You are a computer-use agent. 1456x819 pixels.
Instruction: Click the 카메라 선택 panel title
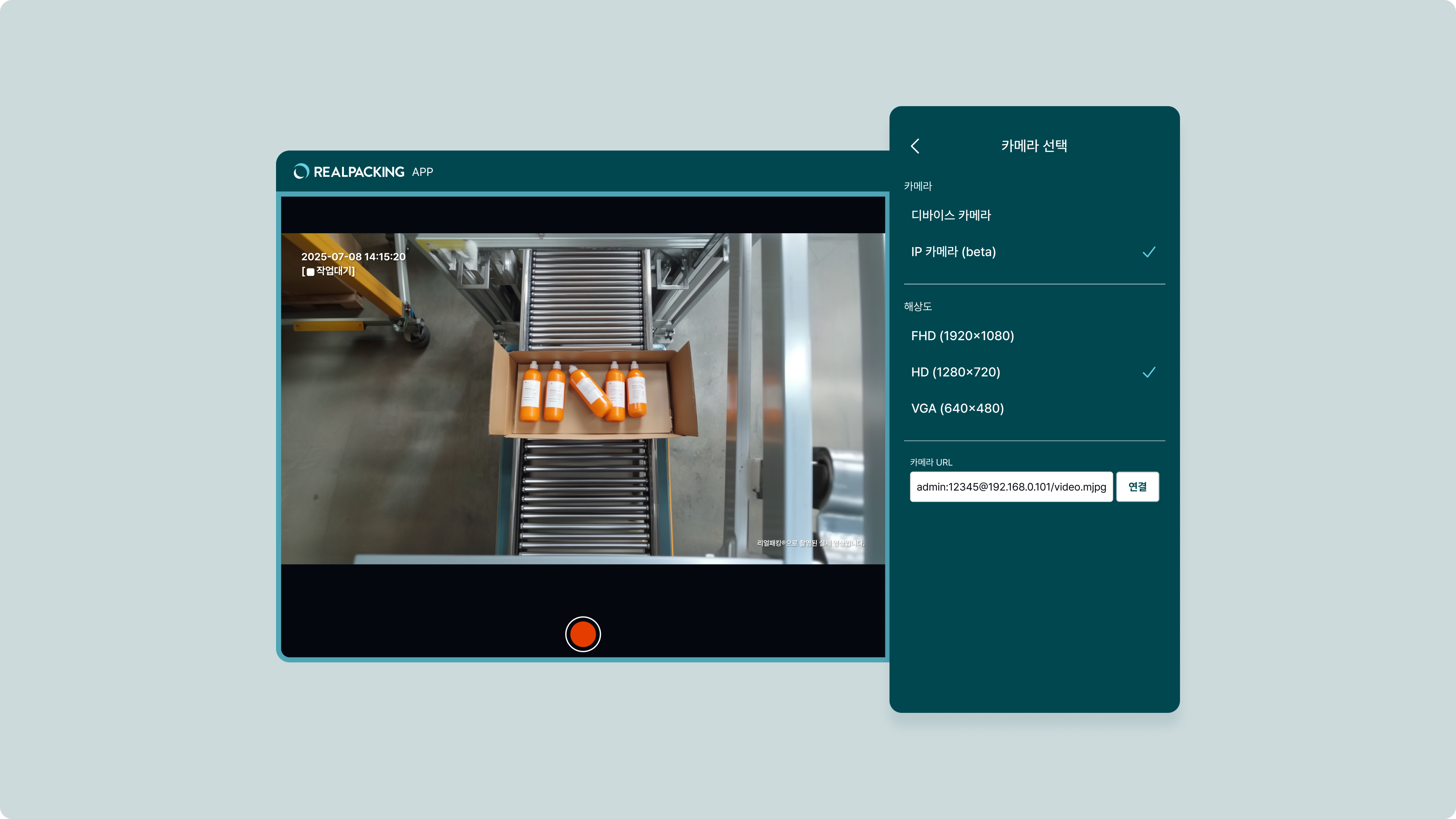[1034, 146]
